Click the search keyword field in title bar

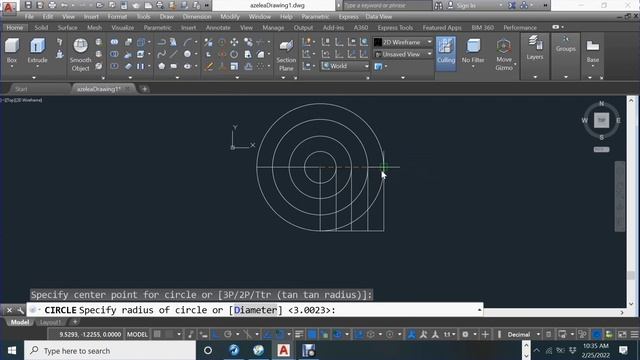387,5
